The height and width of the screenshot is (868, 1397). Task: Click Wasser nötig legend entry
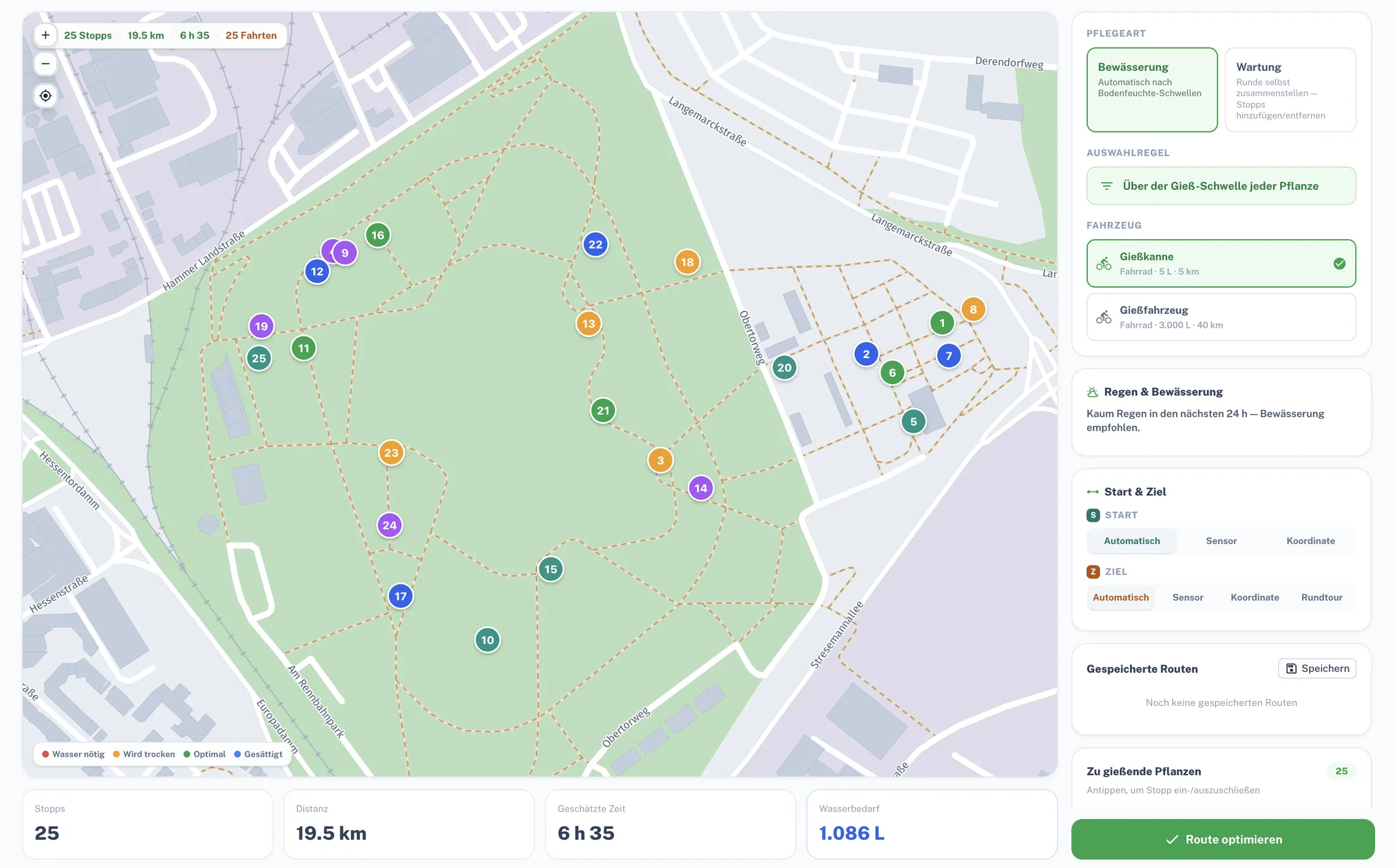[73, 754]
